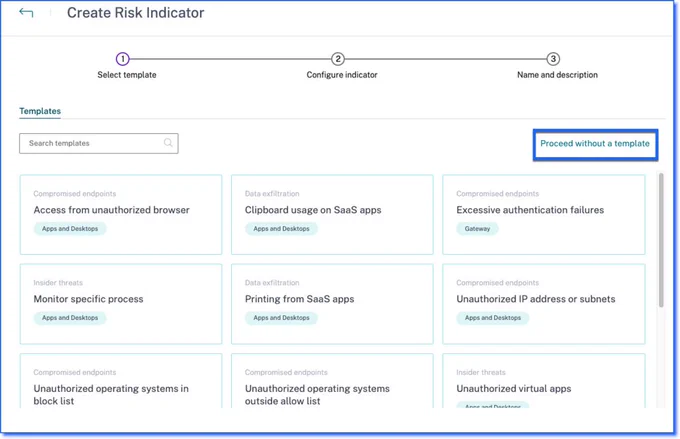The height and width of the screenshot is (439, 680).
Task: Click Data exfiltration label above Clipboard usage
Action: pos(272,193)
